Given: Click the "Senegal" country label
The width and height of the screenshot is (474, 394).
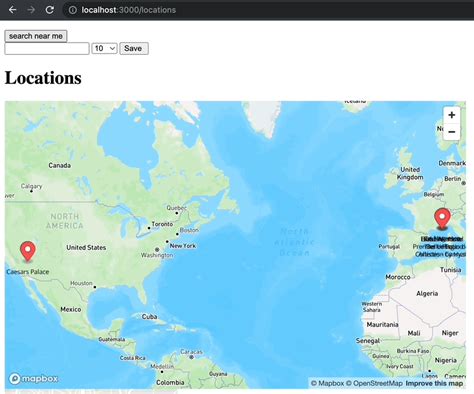Looking at the screenshot, I should (x=368, y=341).
